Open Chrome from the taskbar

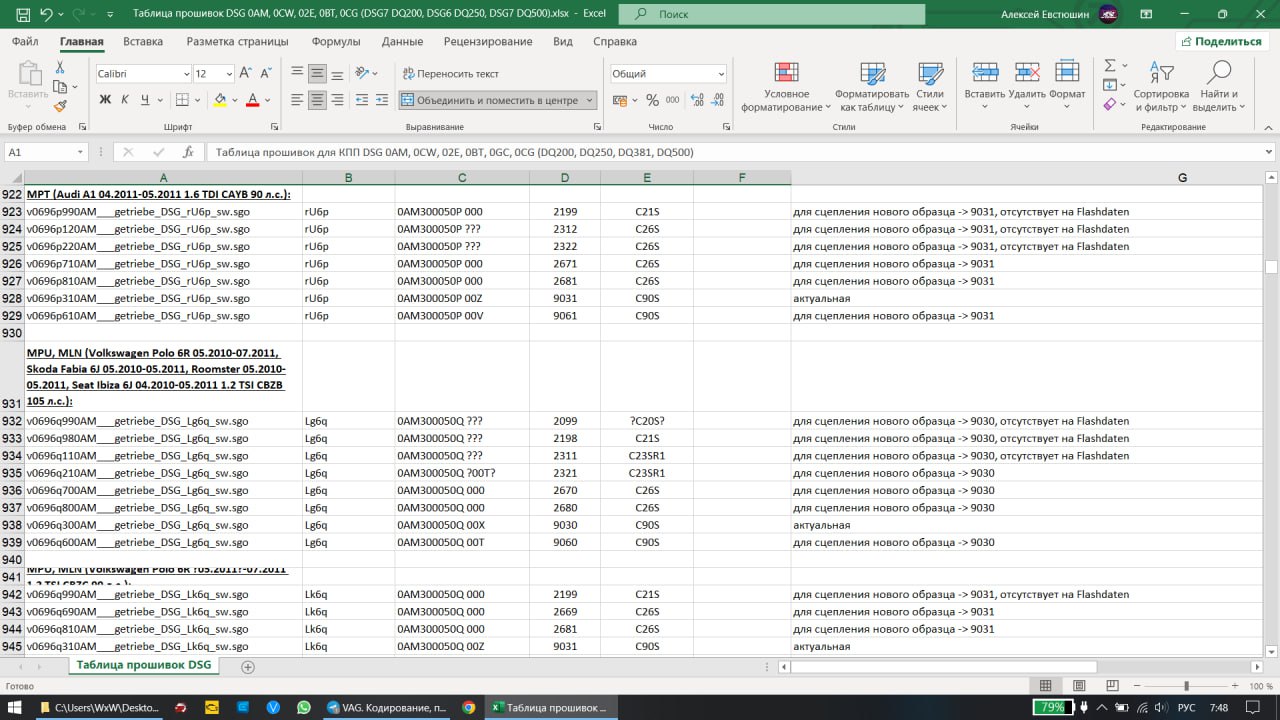click(x=468, y=707)
